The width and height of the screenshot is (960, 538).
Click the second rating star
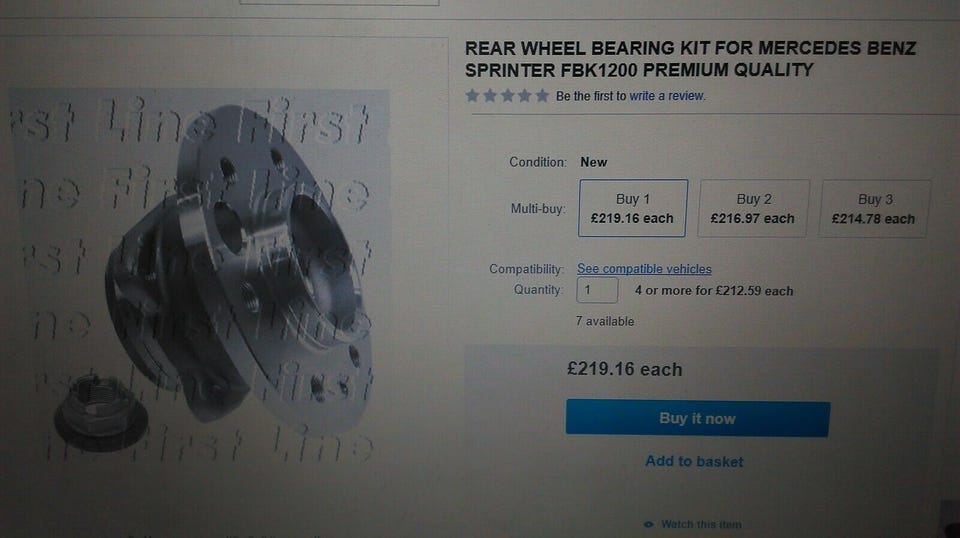pos(490,95)
